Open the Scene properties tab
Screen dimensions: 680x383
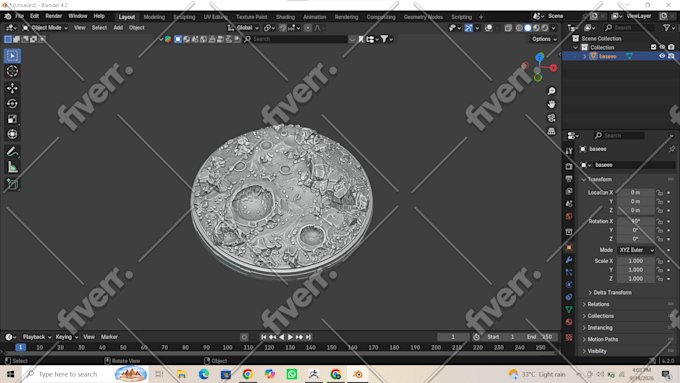click(569, 203)
